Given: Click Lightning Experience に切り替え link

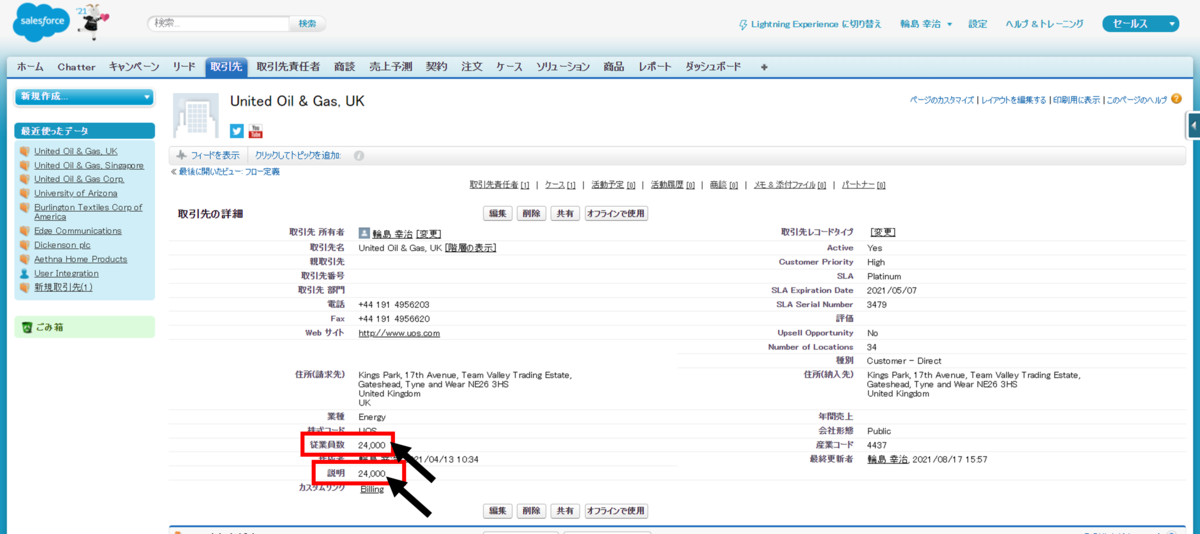Looking at the screenshot, I should 816,24.
